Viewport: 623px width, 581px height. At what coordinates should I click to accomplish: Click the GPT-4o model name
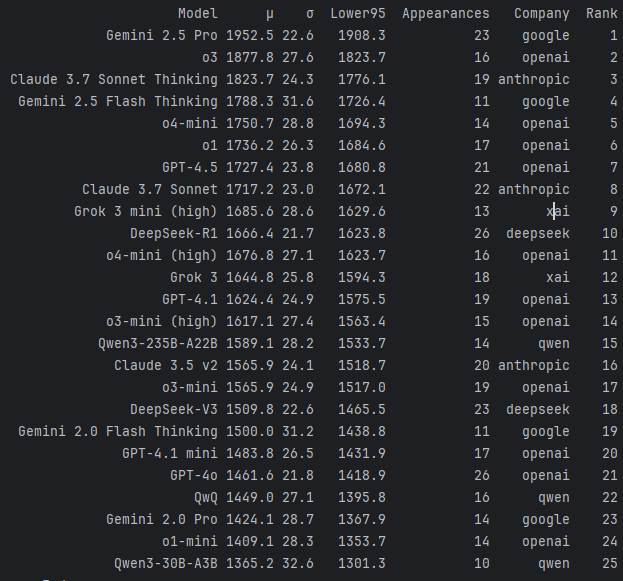[x=194, y=476]
